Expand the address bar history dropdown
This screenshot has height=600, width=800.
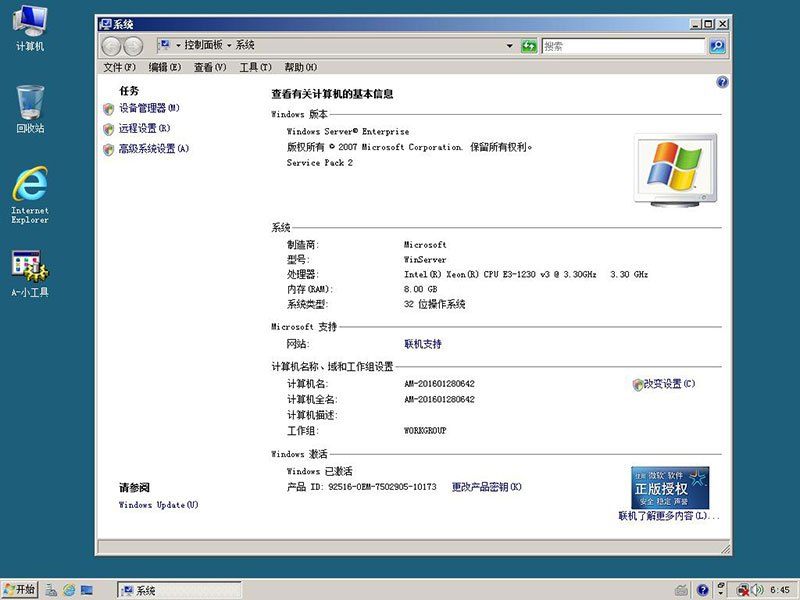509,46
